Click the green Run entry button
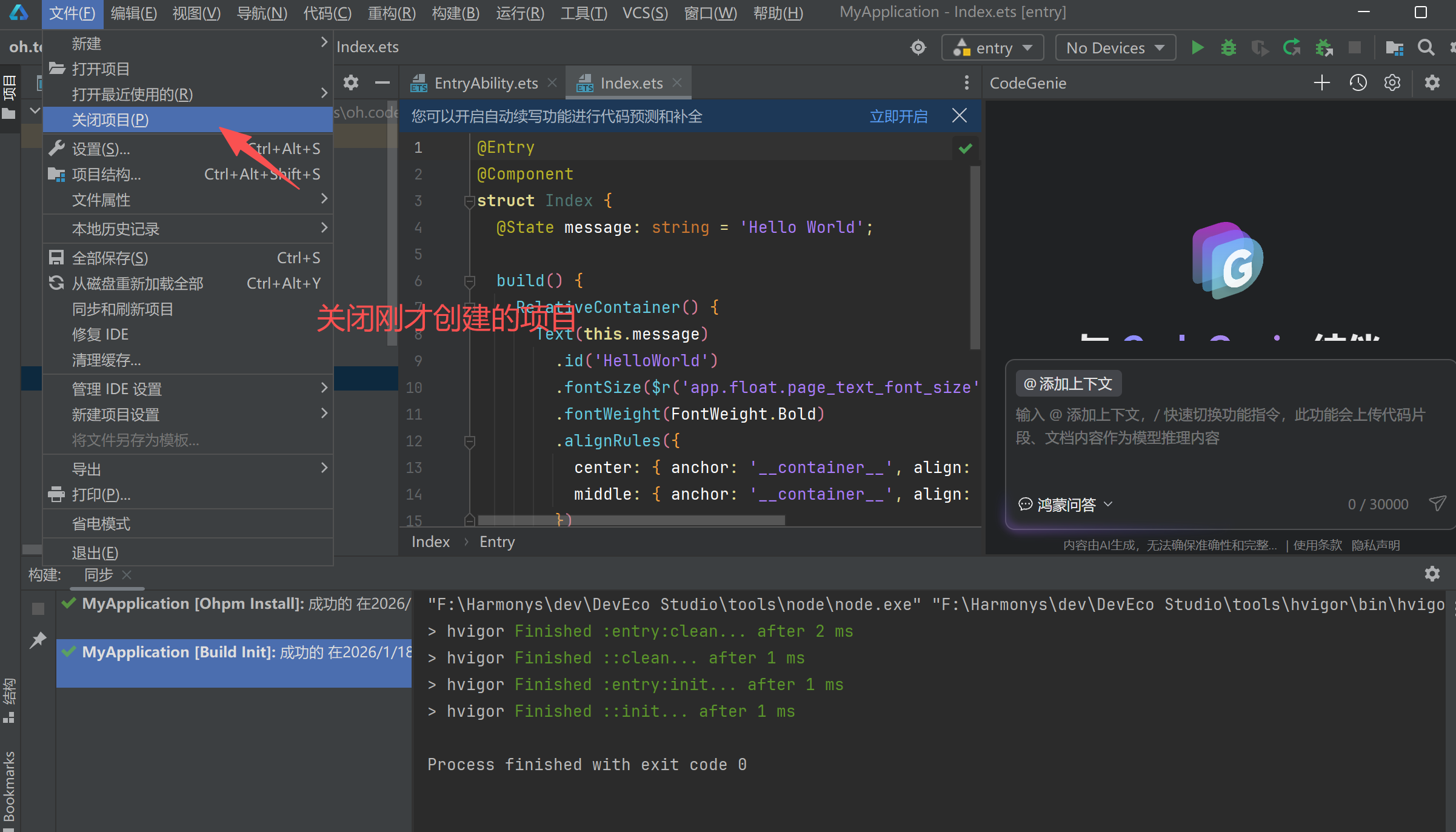Image resolution: width=1456 pixels, height=832 pixels. tap(1197, 47)
